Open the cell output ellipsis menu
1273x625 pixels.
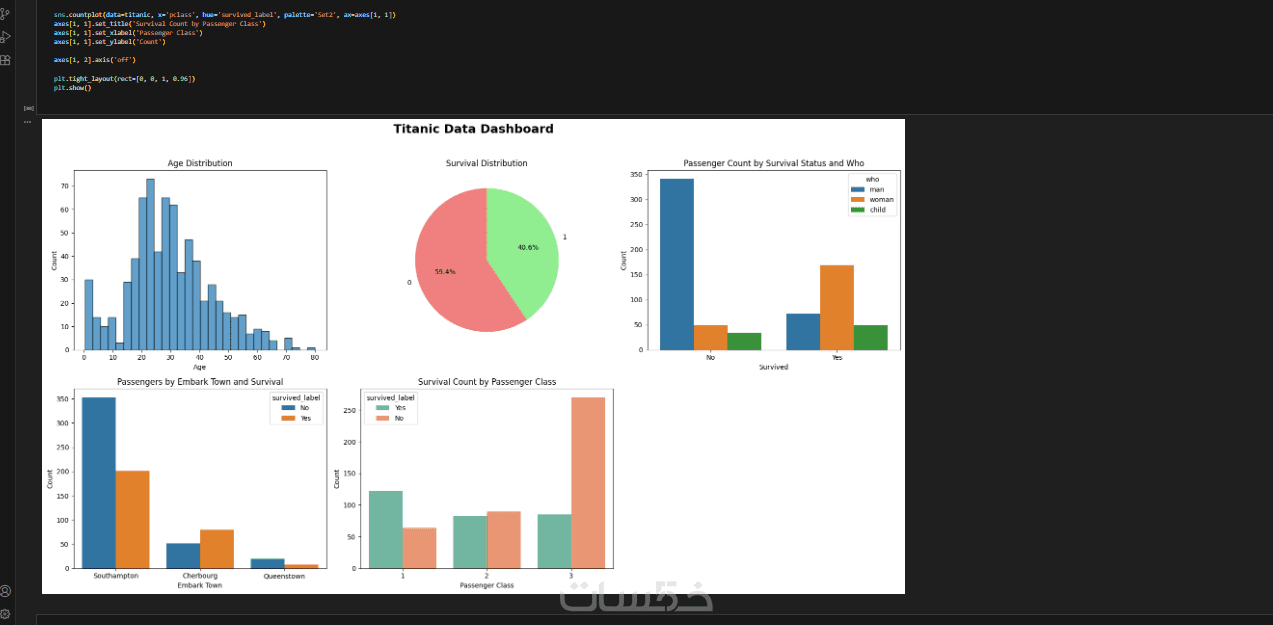coord(28,121)
